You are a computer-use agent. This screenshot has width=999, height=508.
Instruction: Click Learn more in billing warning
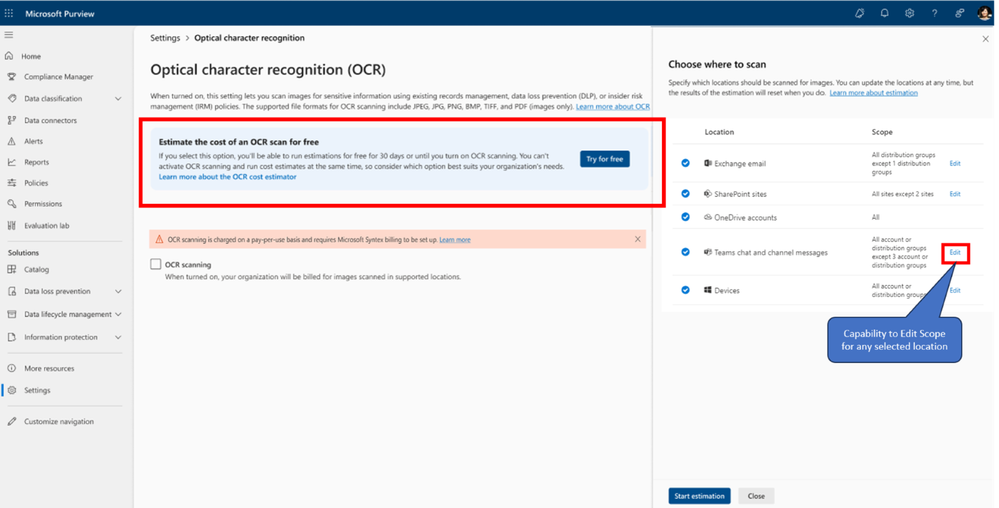pos(455,240)
